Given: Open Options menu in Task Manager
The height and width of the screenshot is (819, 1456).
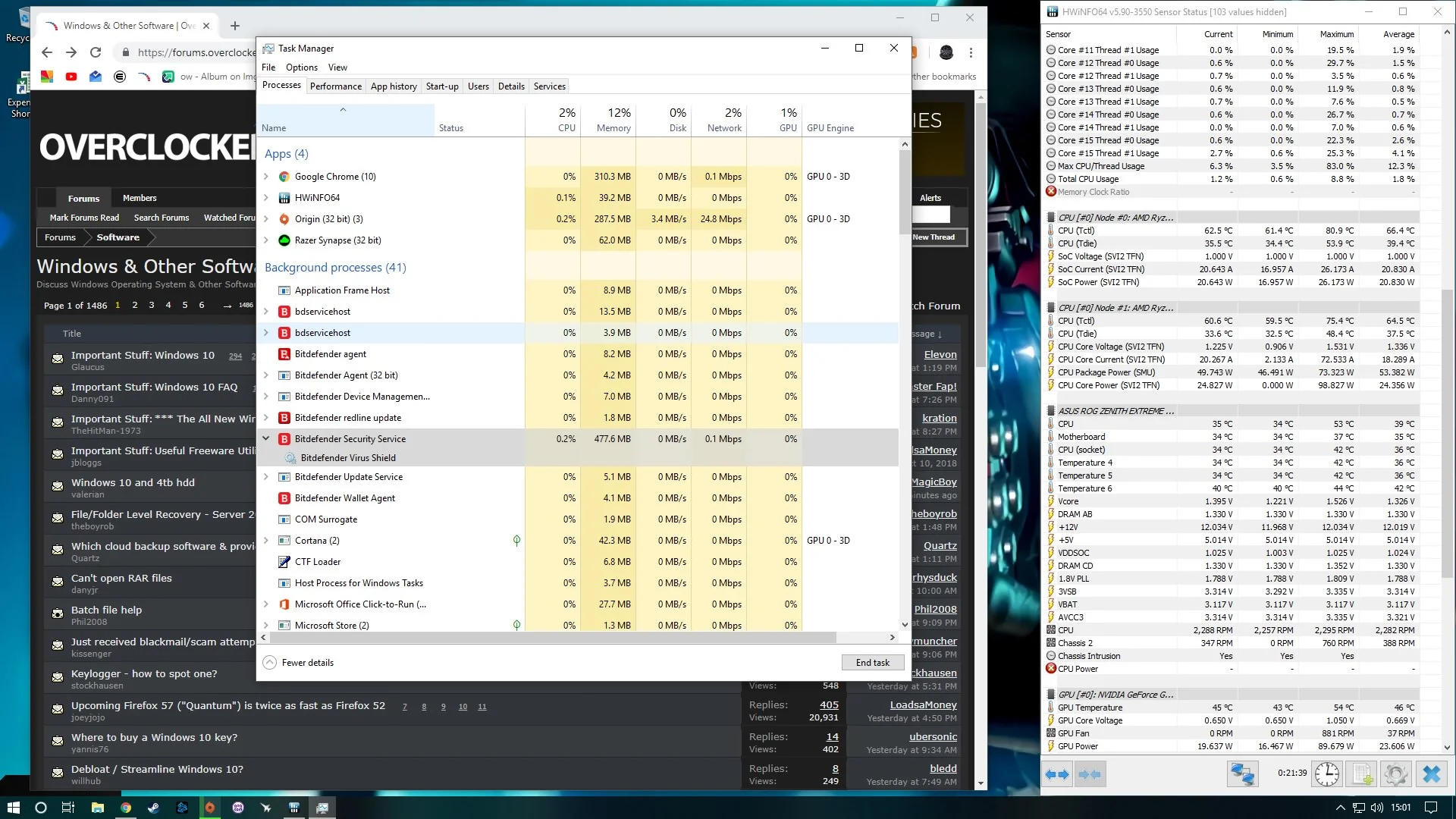Looking at the screenshot, I should pyautogui.click(x=302, y=67).
